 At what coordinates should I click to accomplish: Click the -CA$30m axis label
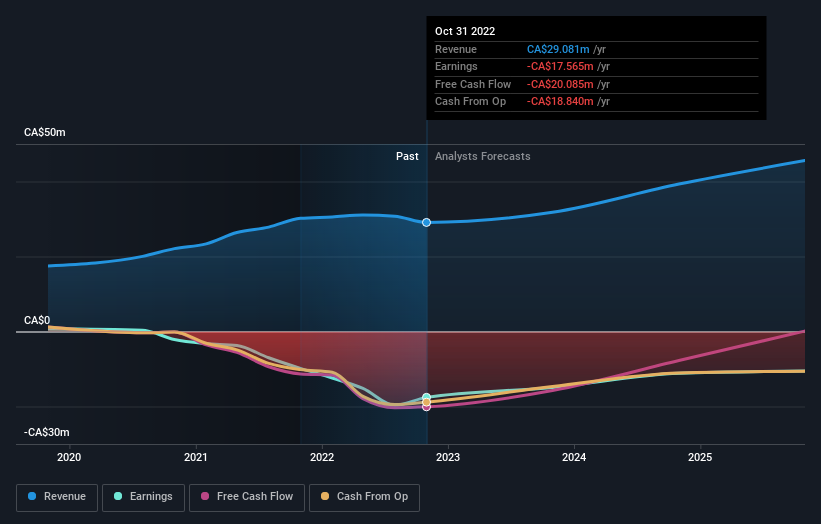[x=47, y=432]
